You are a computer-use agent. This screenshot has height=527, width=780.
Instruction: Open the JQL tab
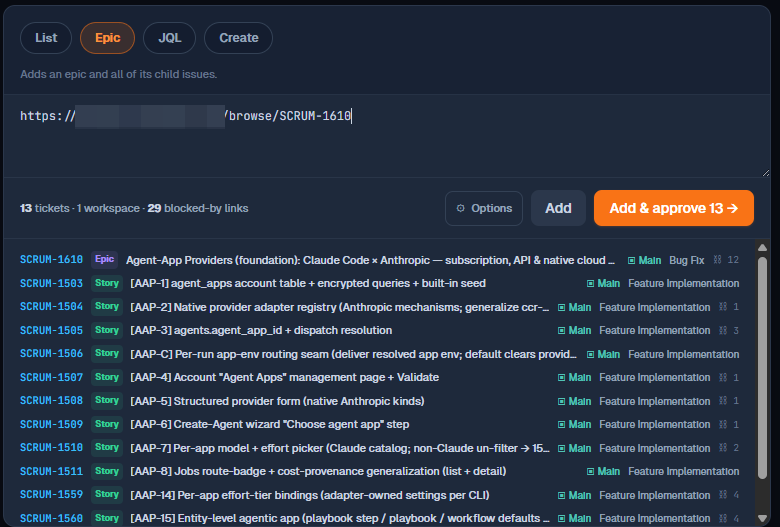tap(170, 38)
